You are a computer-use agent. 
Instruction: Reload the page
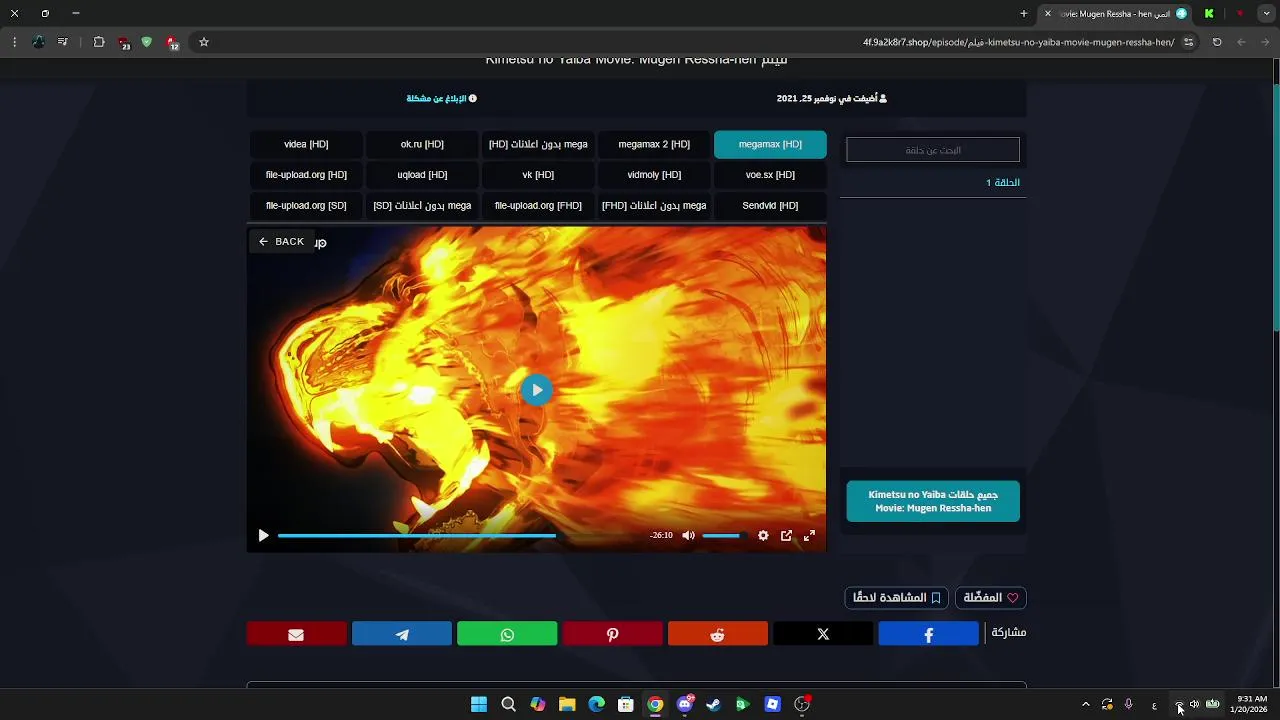click(1217, 42)
